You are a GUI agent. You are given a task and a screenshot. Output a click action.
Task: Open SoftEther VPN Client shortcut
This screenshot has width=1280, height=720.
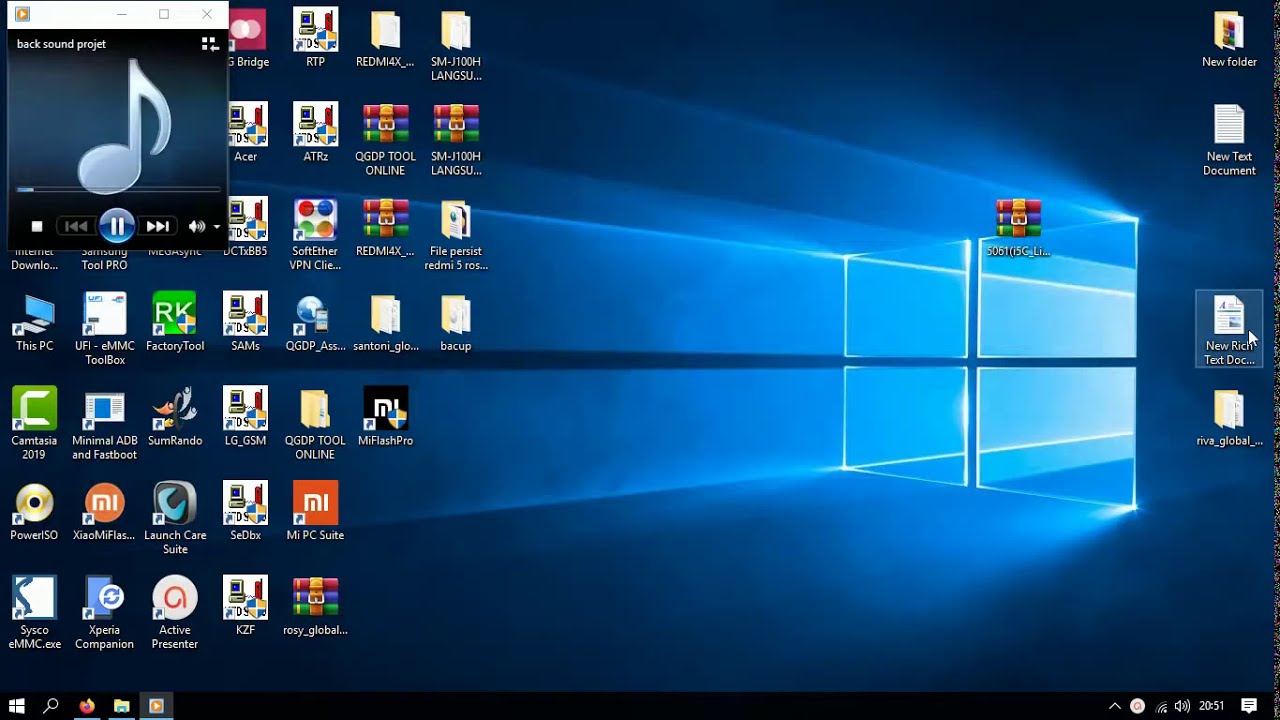pyautogui.click(x=315, y=235)
